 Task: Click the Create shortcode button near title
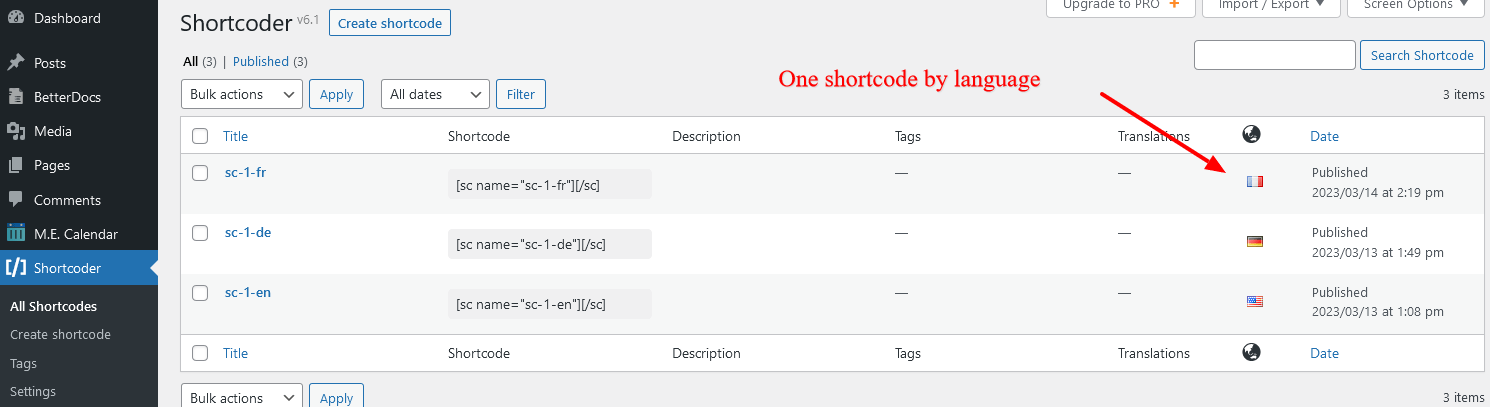[390, 23]
